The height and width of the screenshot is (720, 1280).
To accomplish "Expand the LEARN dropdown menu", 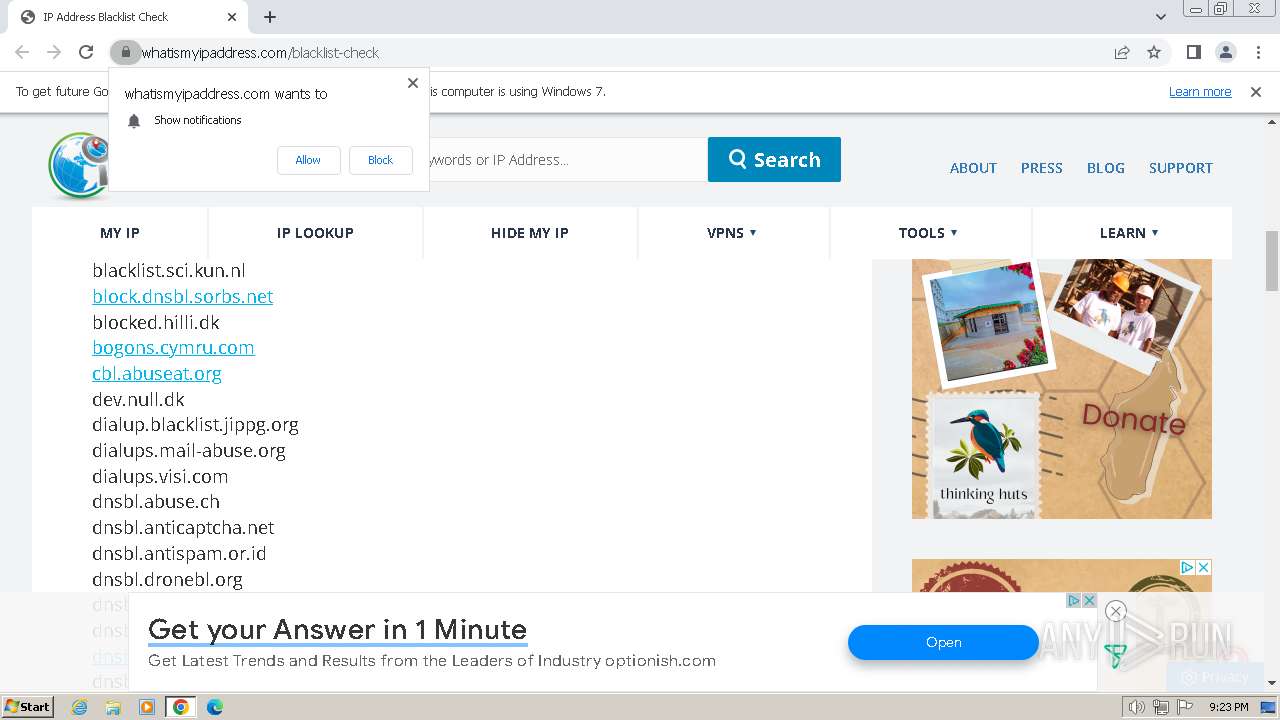I will pyautogui.click(x=1129, y=233).
